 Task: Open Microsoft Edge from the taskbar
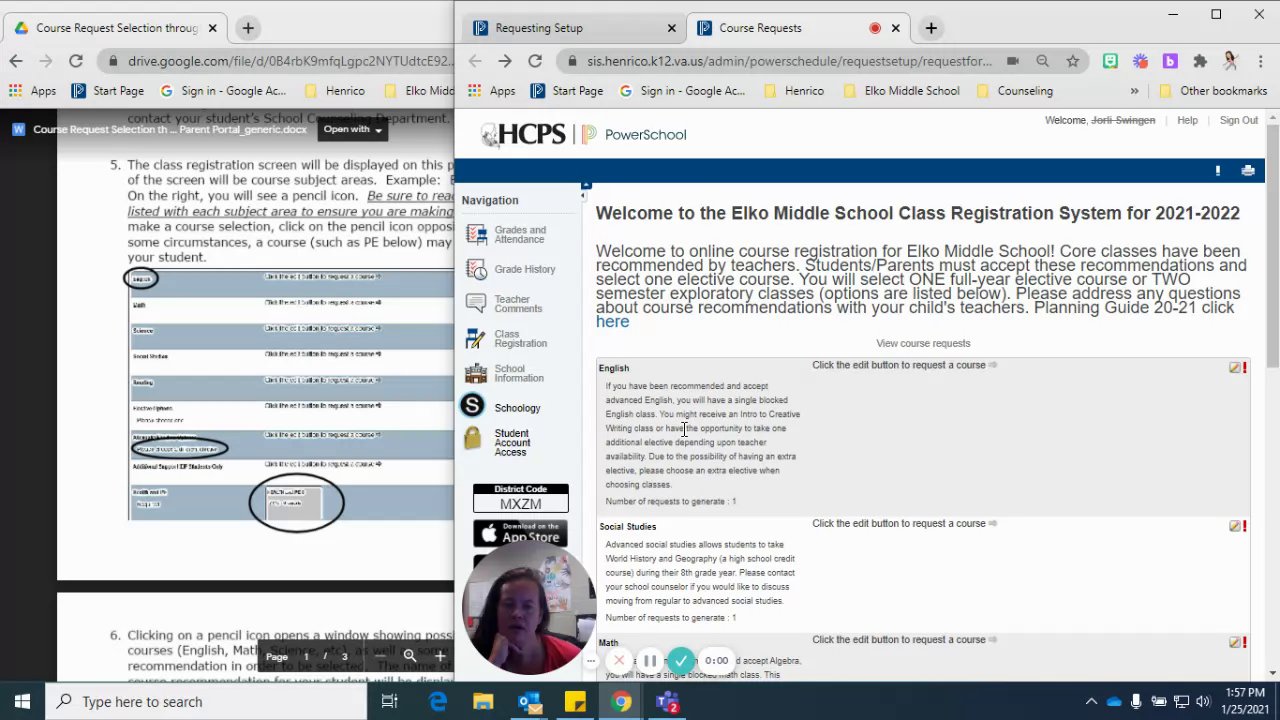(438, 702)
